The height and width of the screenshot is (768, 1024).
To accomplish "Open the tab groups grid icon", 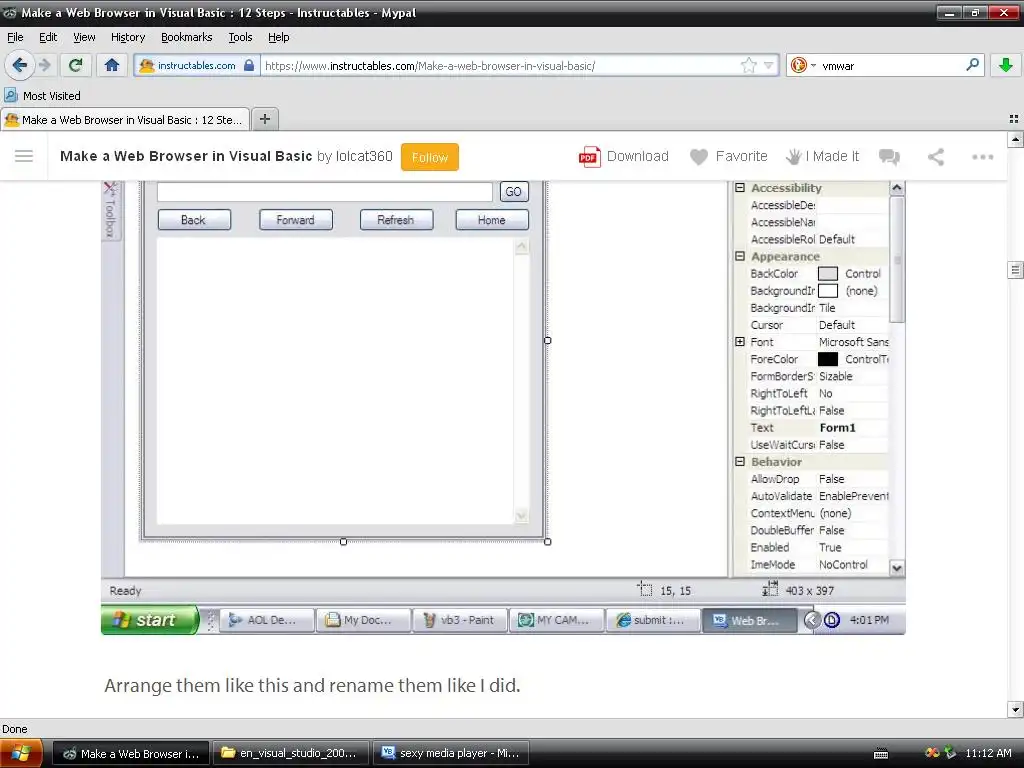I will click(x=1014, y=119).
